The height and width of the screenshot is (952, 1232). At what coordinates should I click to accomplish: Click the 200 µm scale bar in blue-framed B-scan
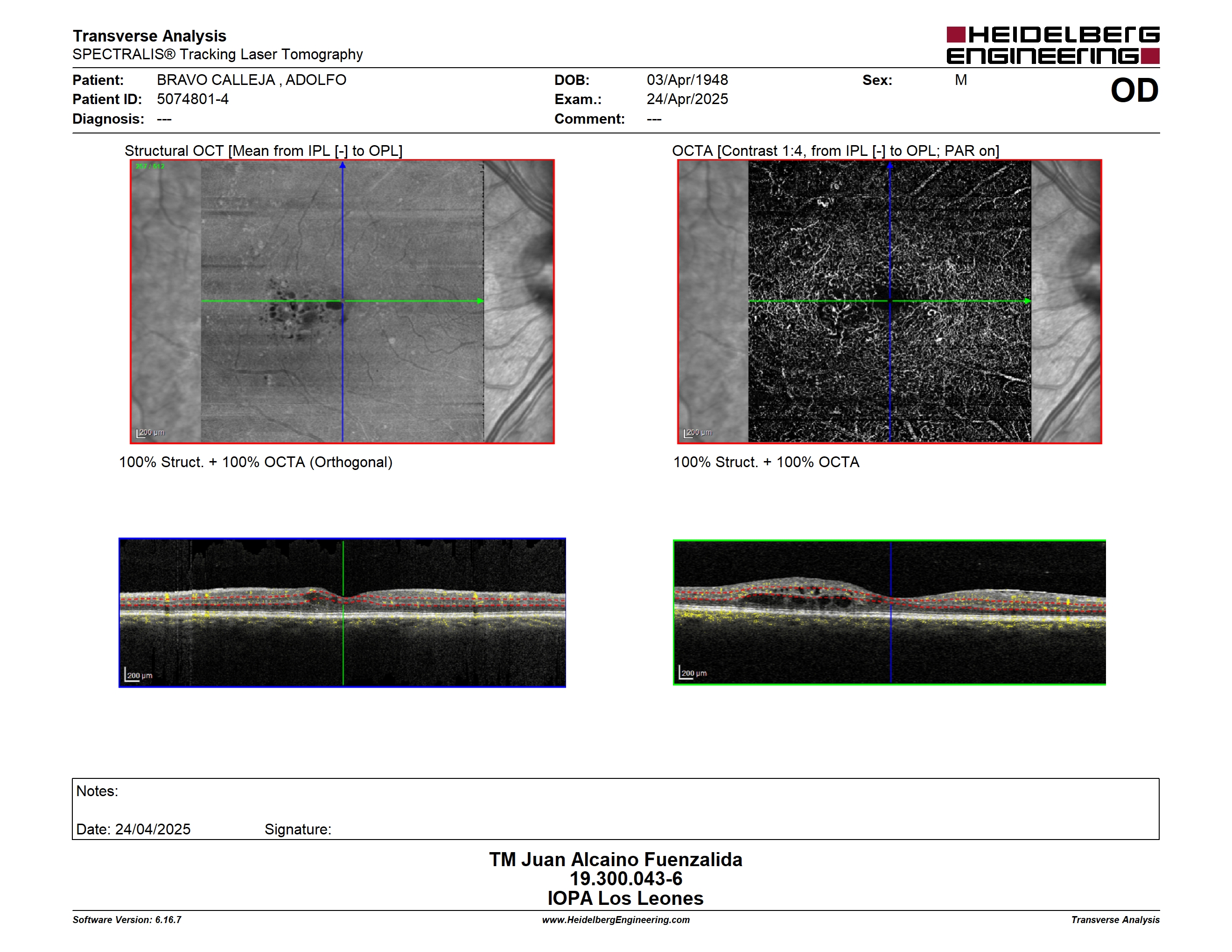coord(139,675)
